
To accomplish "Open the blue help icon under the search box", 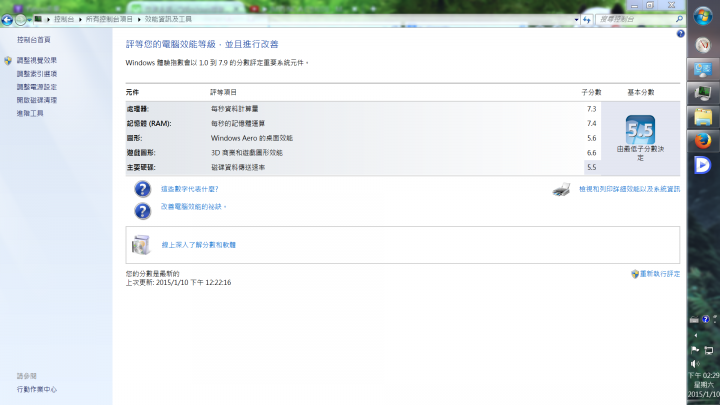I will point(681,34).
